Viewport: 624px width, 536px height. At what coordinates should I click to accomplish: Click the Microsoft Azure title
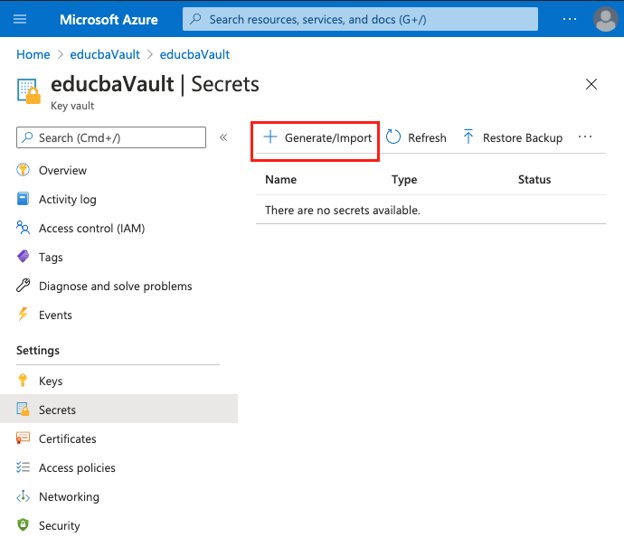109,19
